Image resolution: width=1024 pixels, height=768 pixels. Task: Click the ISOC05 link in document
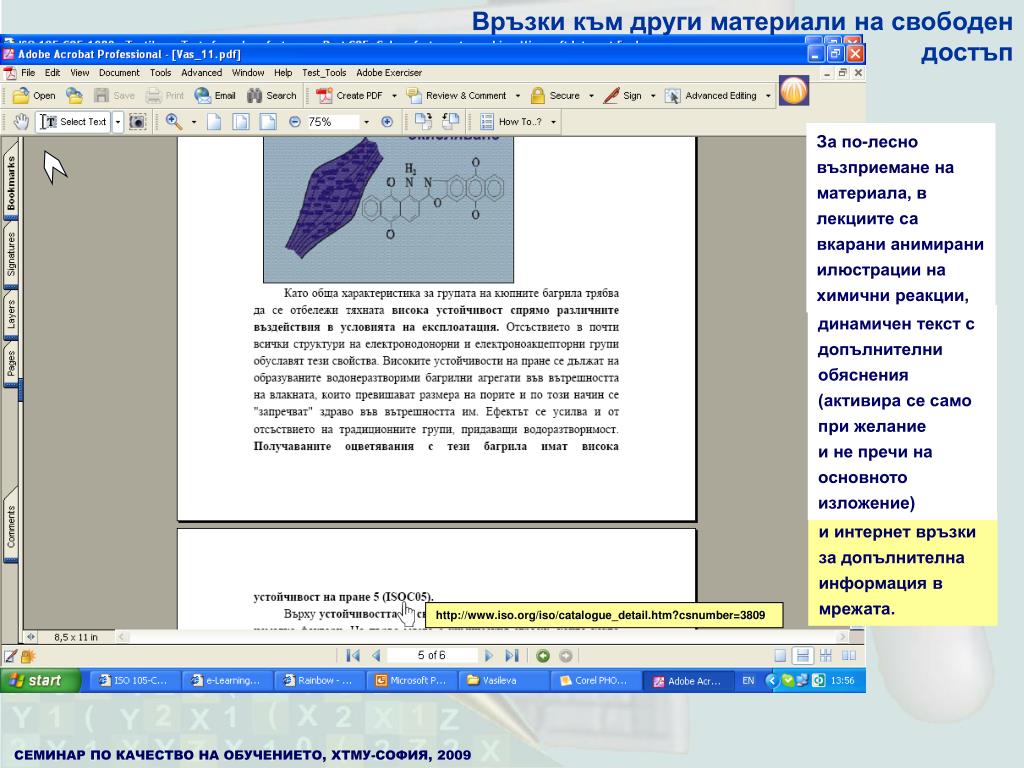click(x=408, y=596)
